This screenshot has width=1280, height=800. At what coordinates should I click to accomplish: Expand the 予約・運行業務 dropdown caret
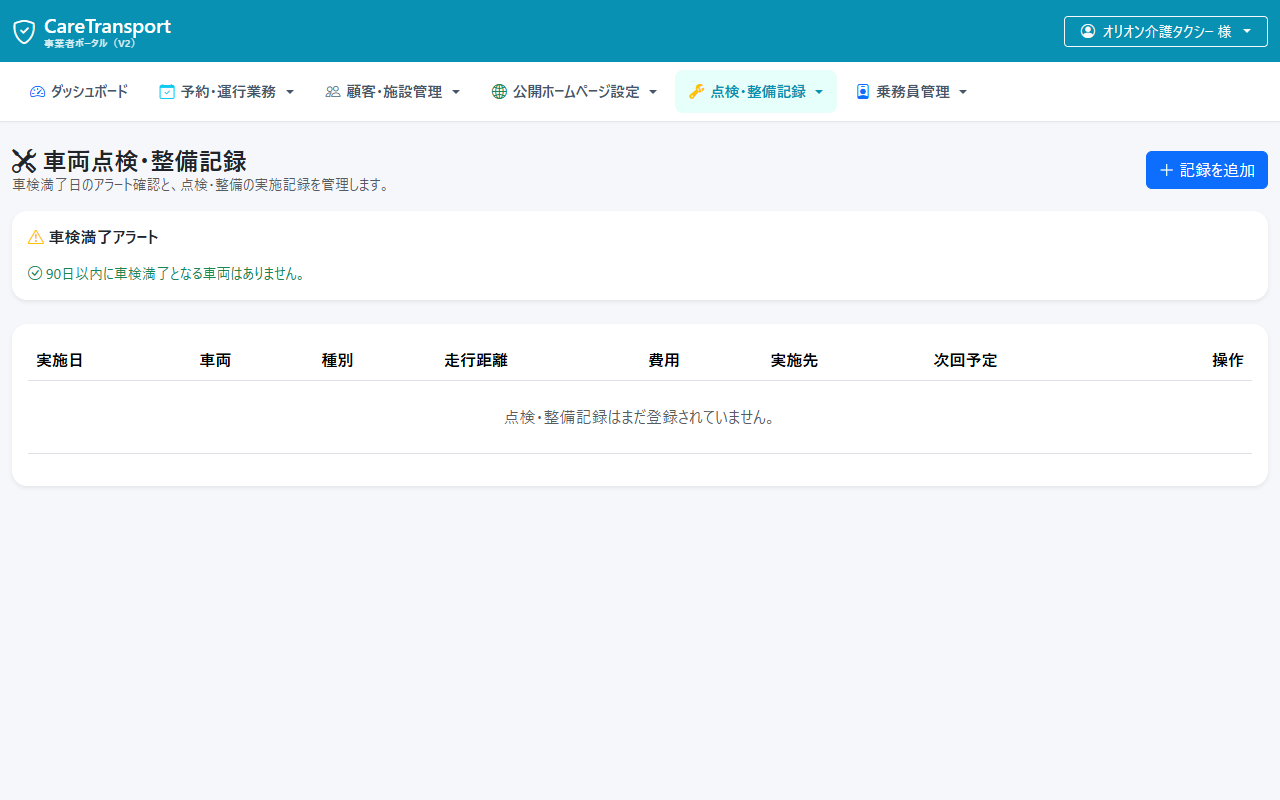[x=290, y=92]
